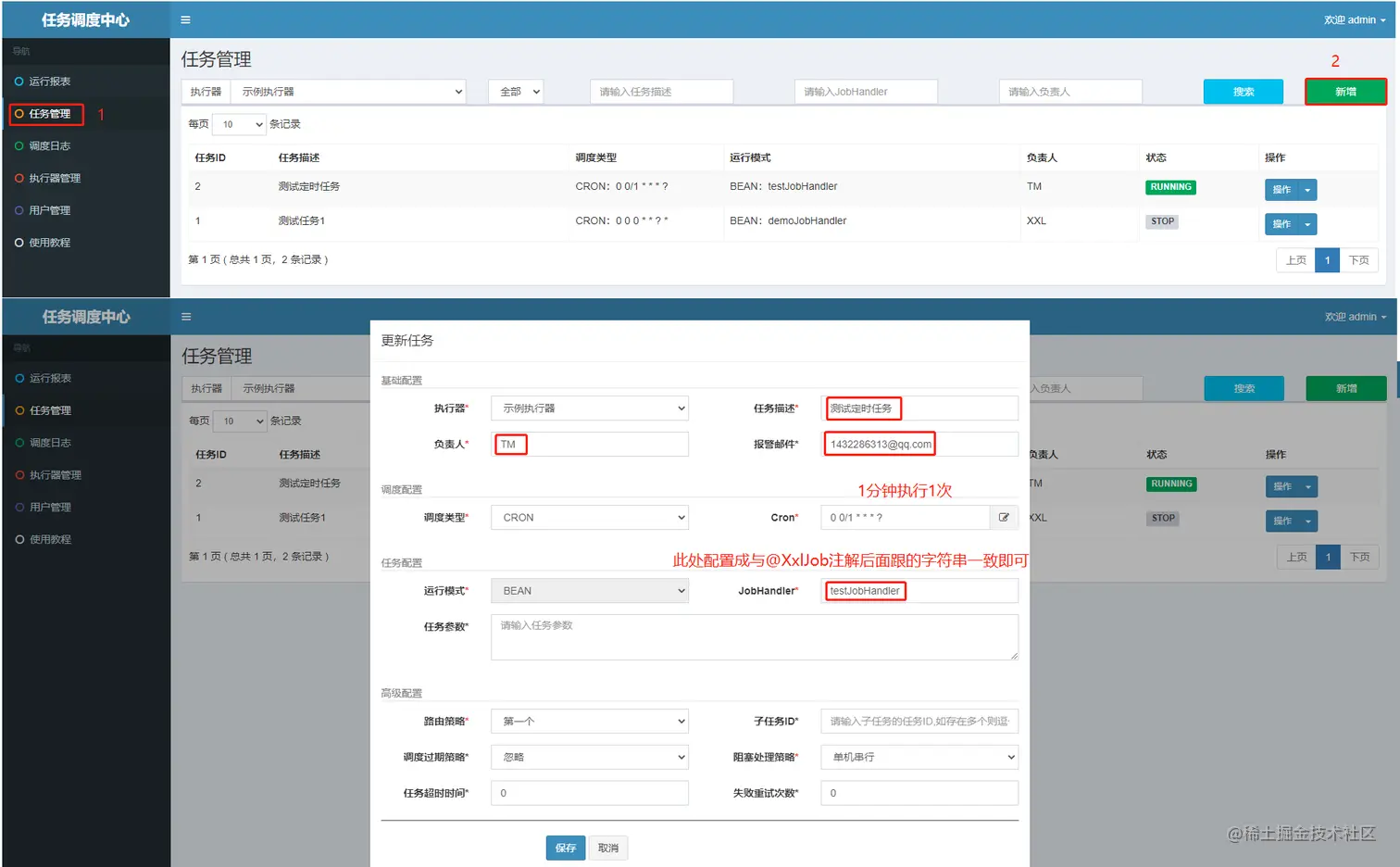Open the Cron expression editor icon in the dialog
Viewport: 1400px width, 867px height.
point(1004,518)
